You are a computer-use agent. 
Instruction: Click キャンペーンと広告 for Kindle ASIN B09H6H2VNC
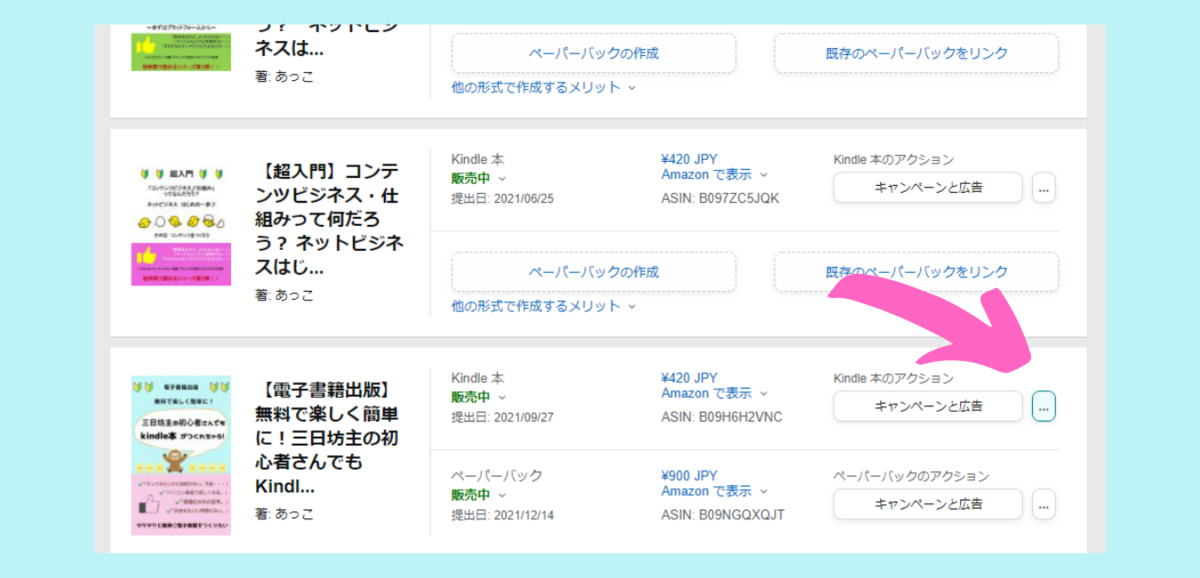tap(928, 406)
